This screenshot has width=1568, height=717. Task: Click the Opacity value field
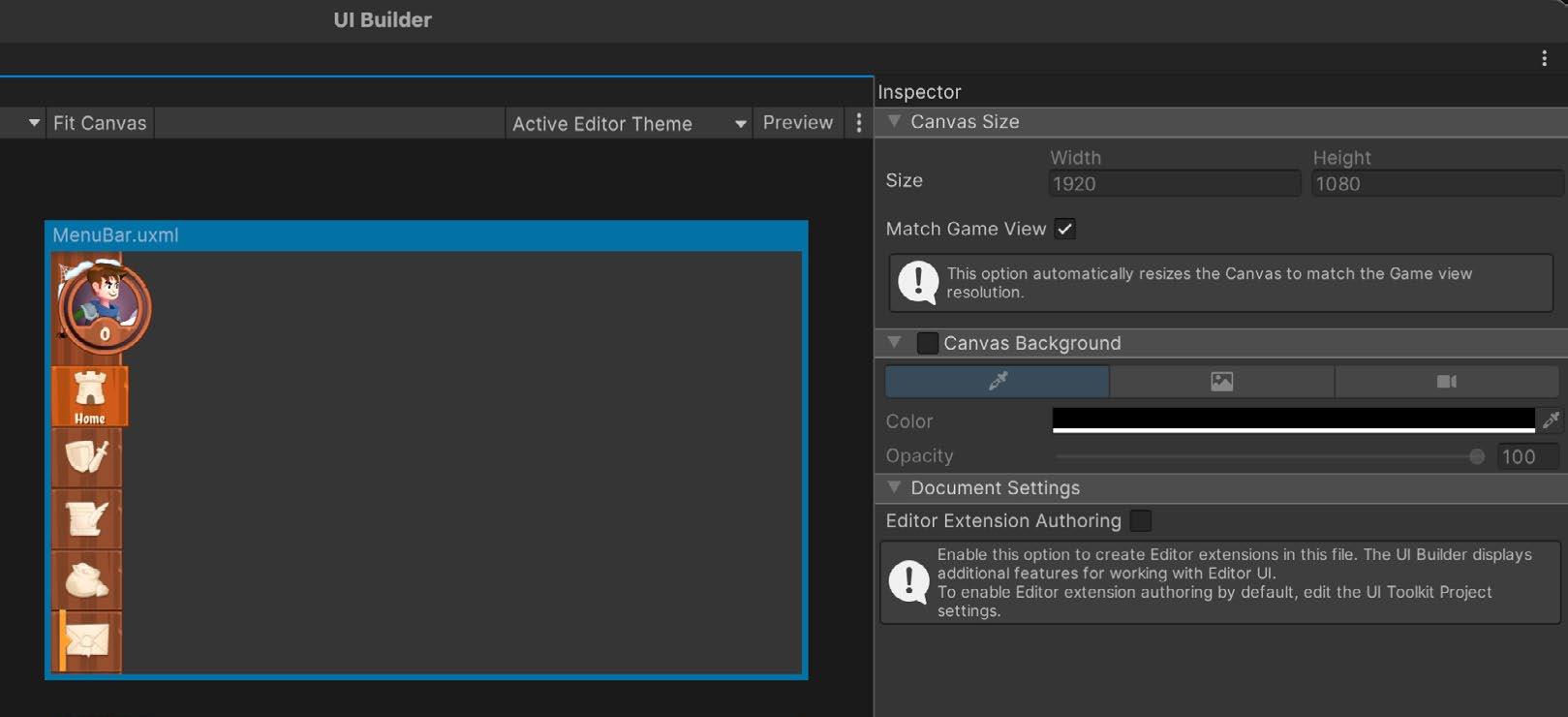(x=1528, y=456)
